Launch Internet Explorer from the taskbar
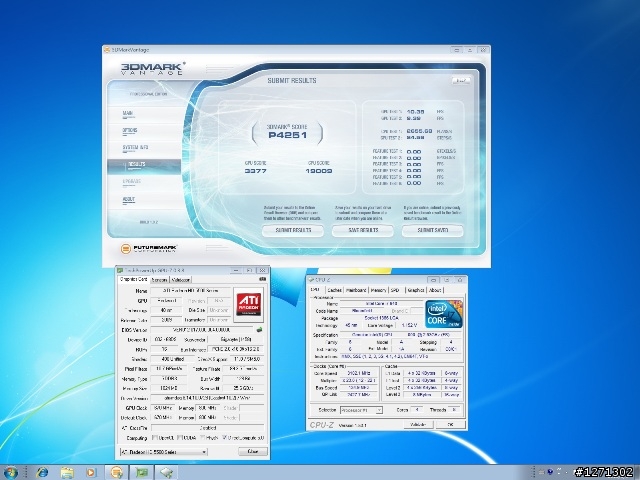Screen dimensions: 640x480 pos(42,473)
